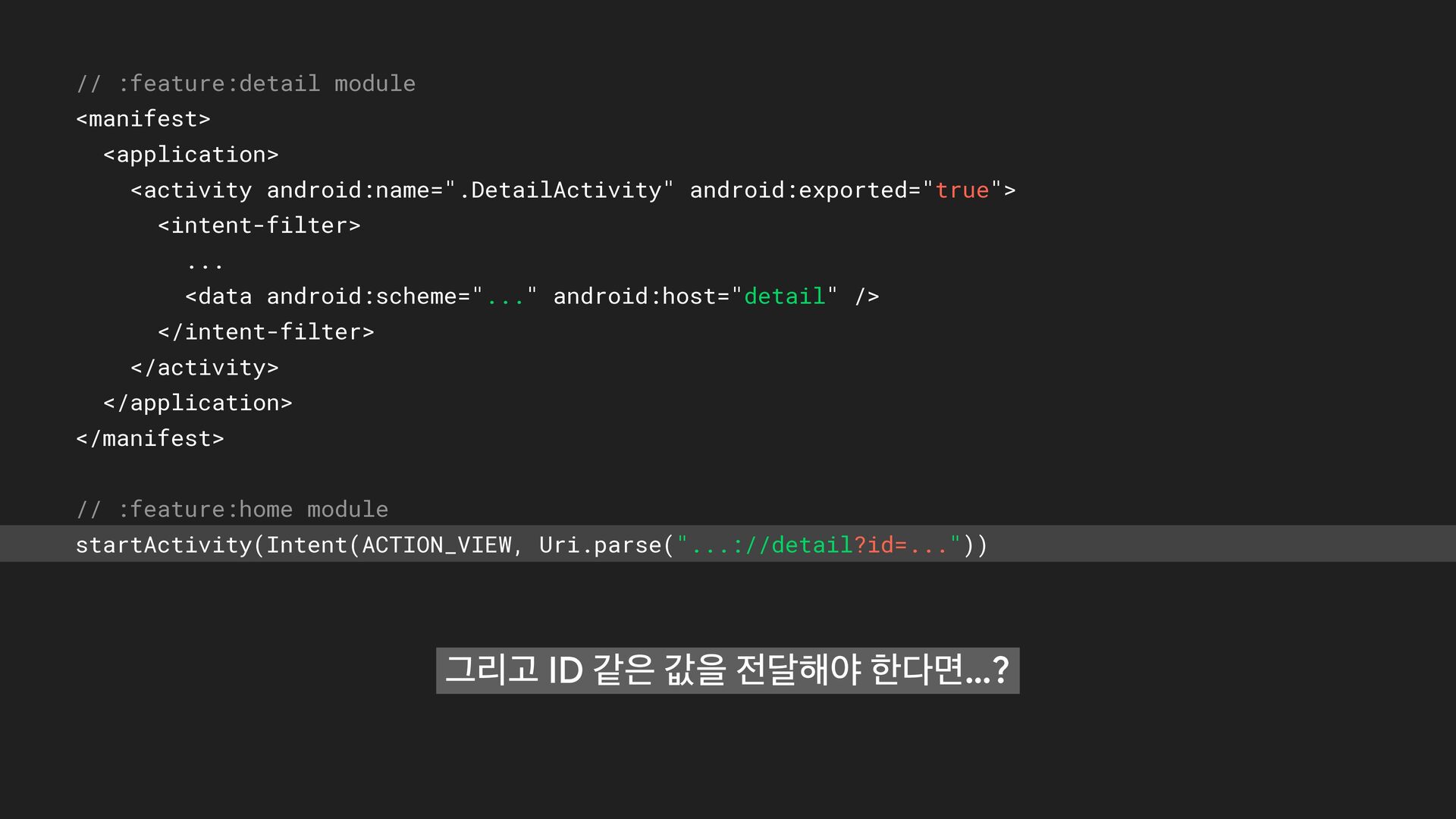Click the ':feature:home module' comment line
The image size is (1456, 819).
click(232, 510)
